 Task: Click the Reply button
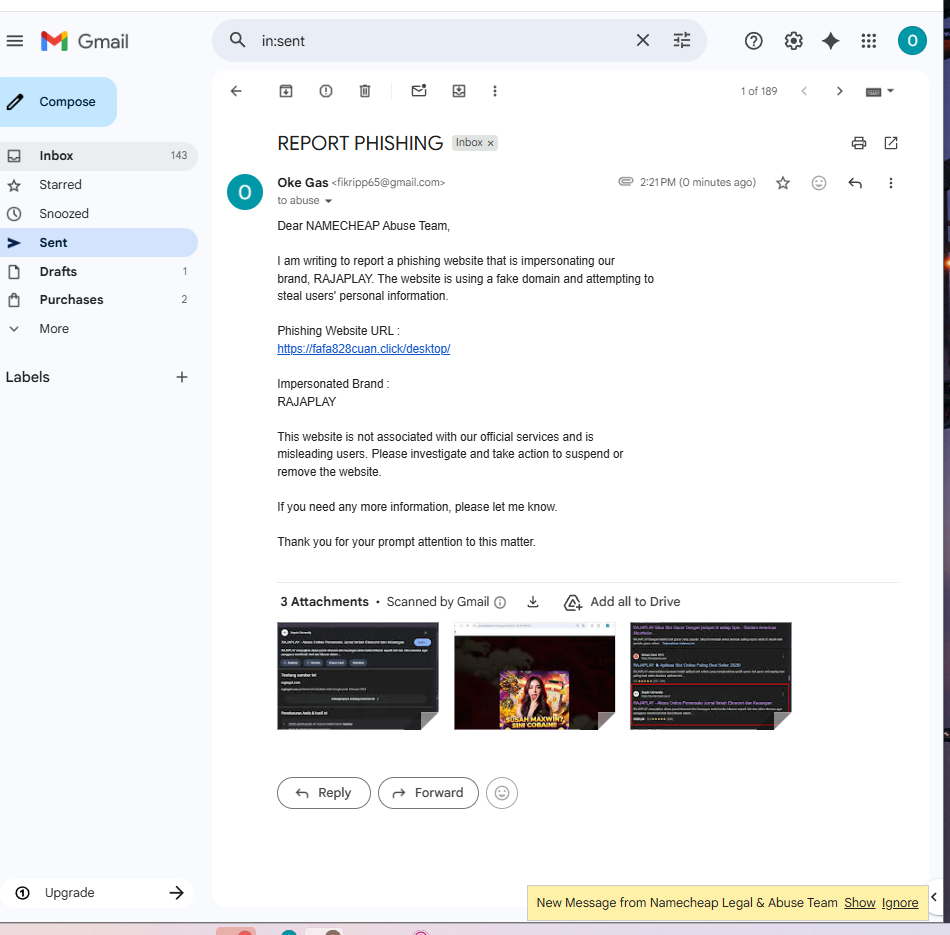tap(324, 793)
